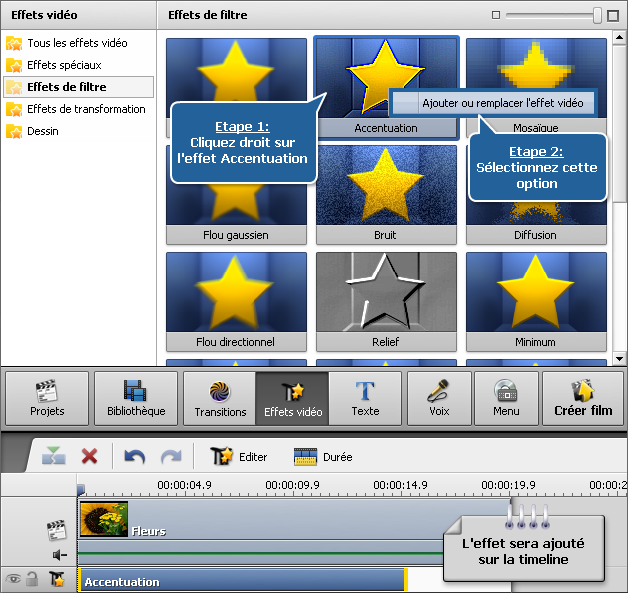Toggle the effects track lock

tap(33, 580)
